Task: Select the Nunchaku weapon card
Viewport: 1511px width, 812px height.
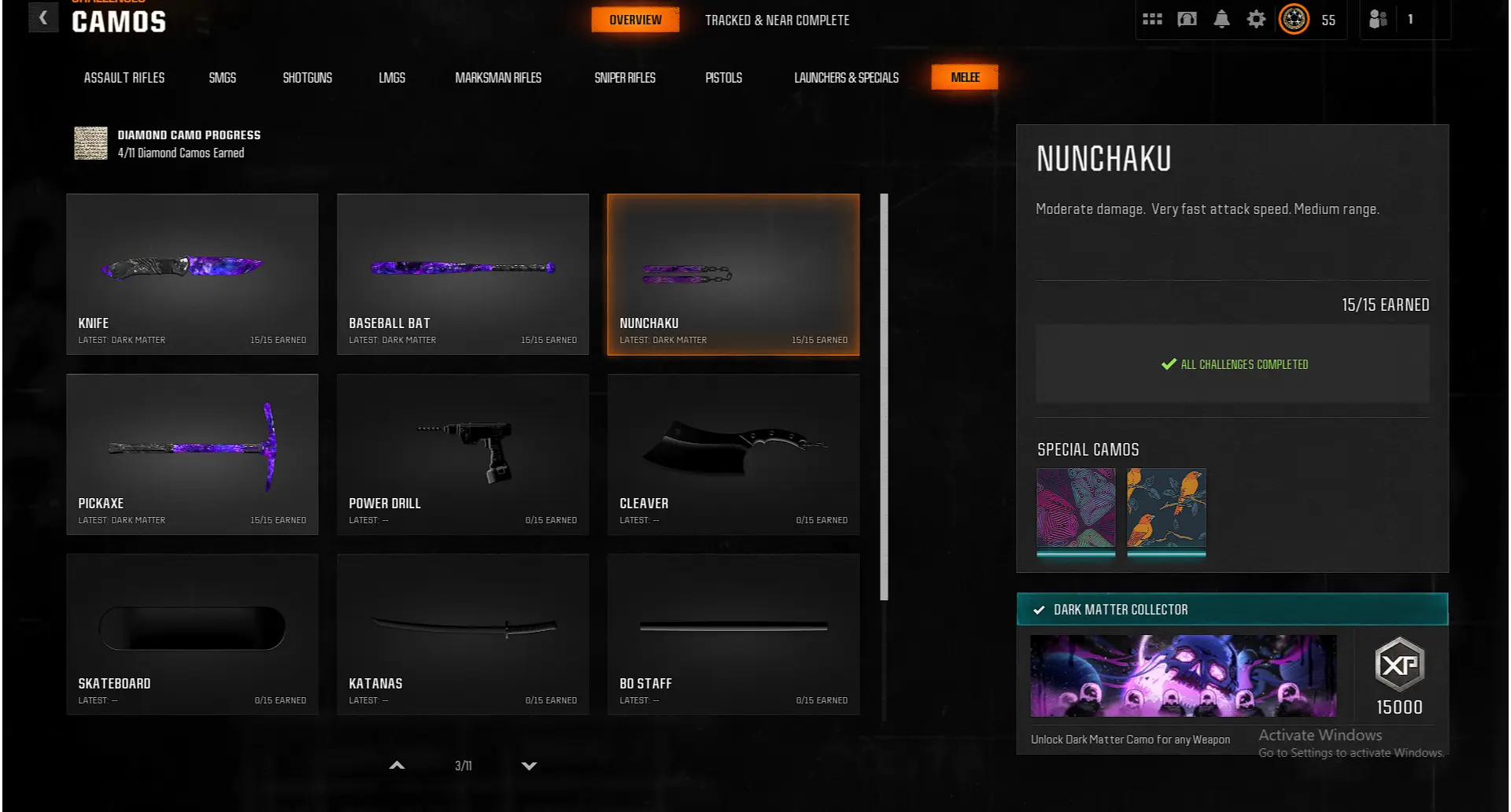Action: [733, 275]
